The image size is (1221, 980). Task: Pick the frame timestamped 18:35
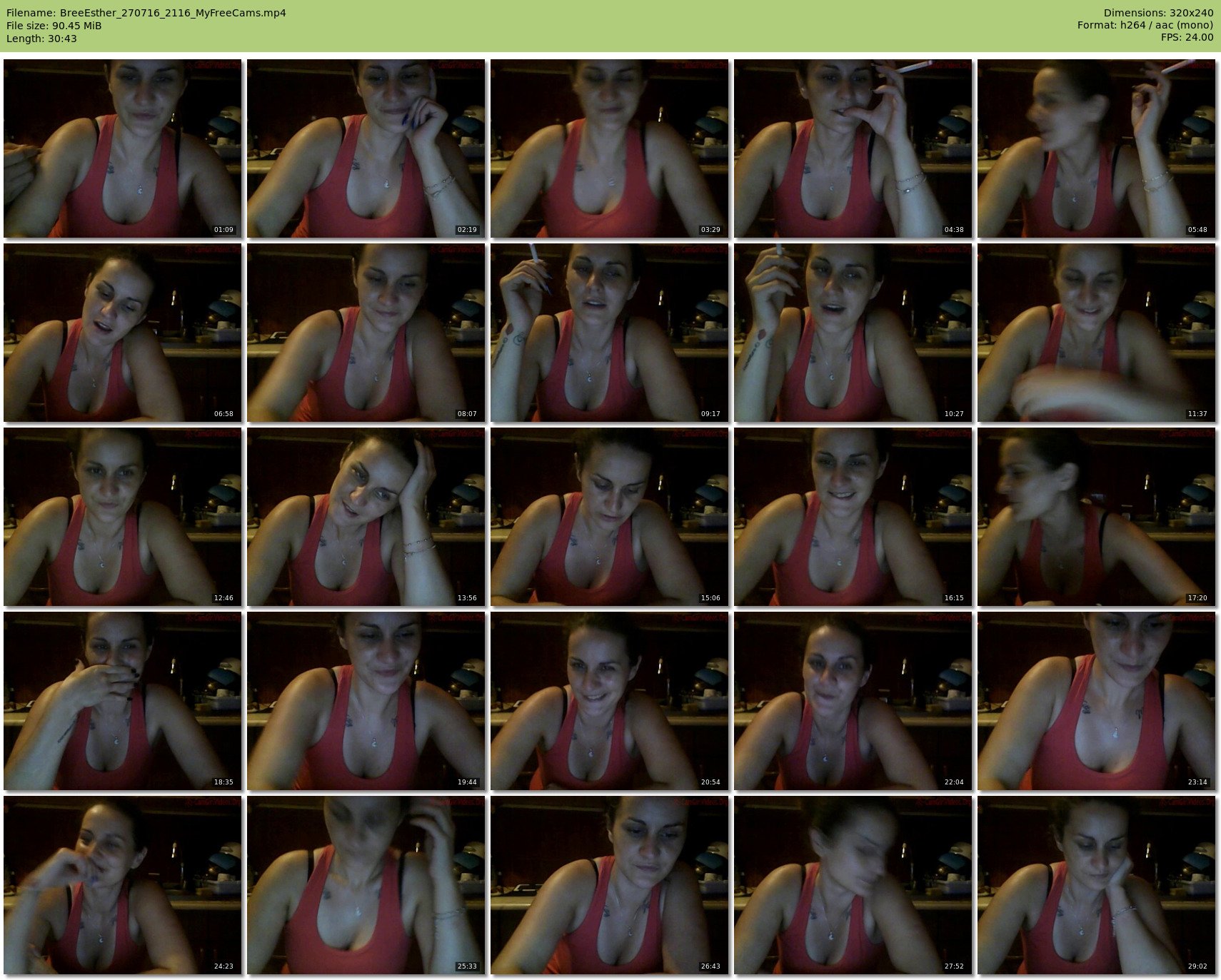tap(123, 701)
